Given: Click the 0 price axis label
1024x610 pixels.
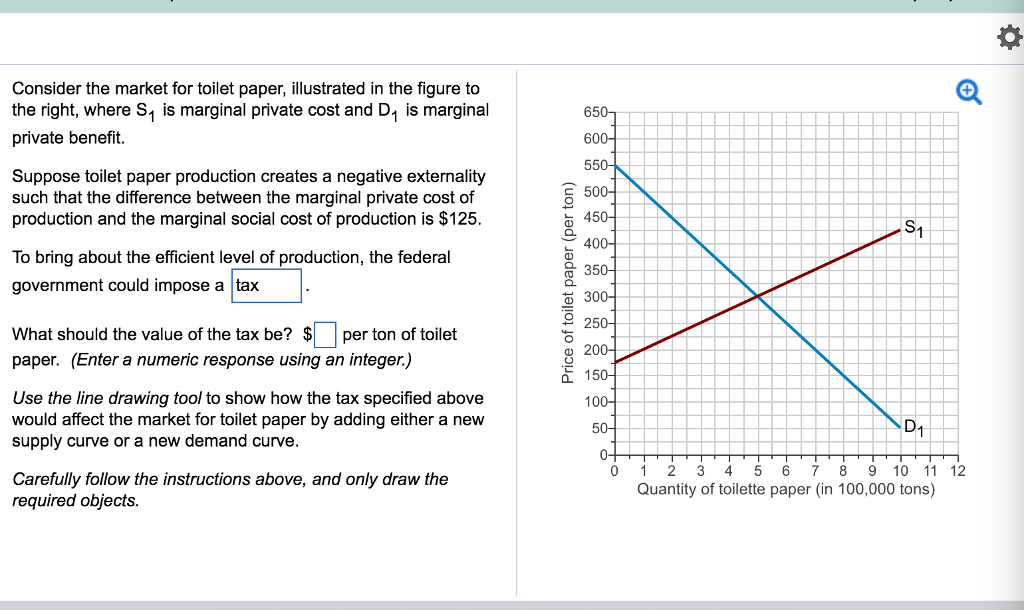Looking at the screenshot, I should 603,455.
